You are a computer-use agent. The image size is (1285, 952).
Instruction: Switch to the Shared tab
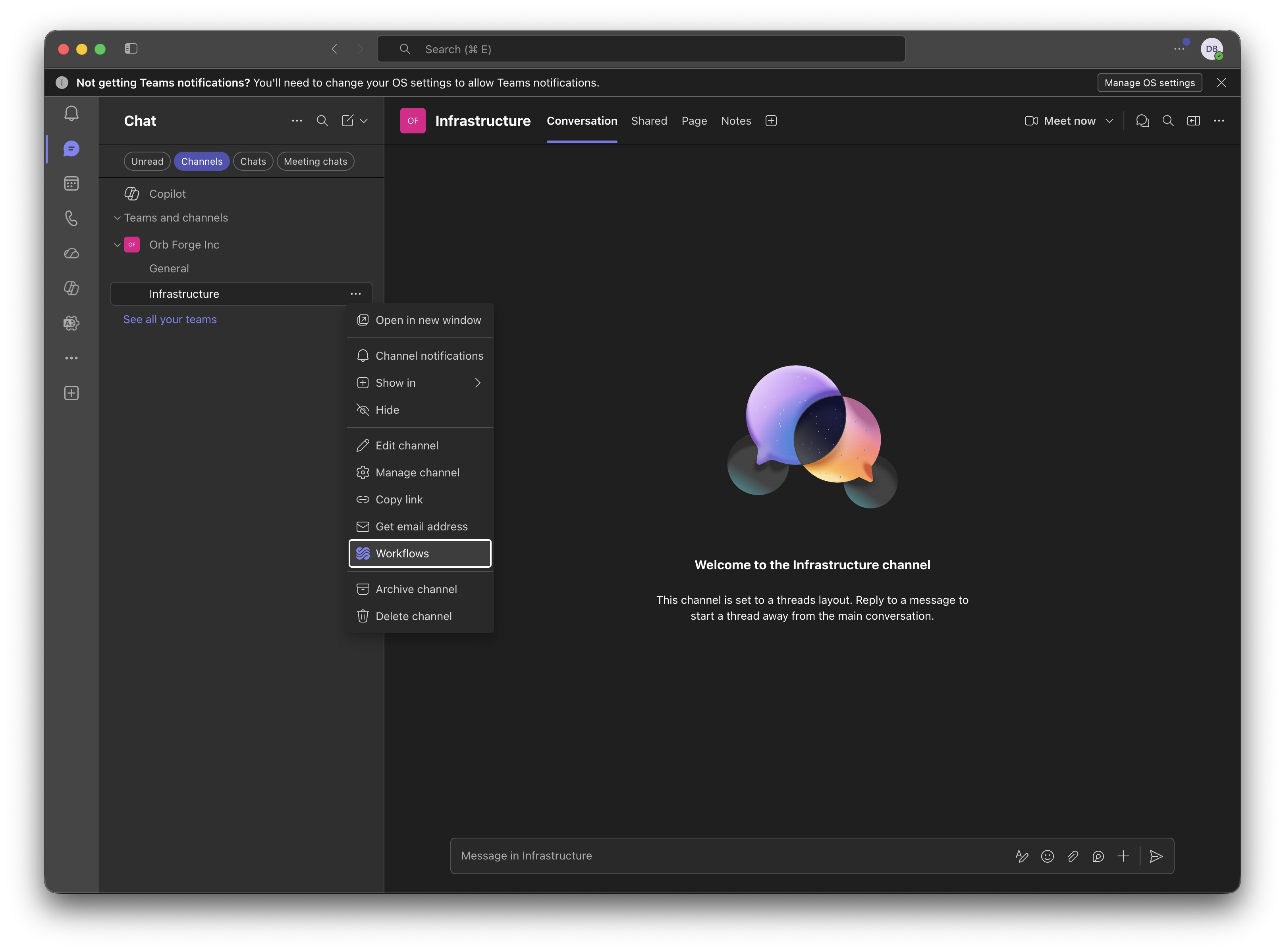649,121
